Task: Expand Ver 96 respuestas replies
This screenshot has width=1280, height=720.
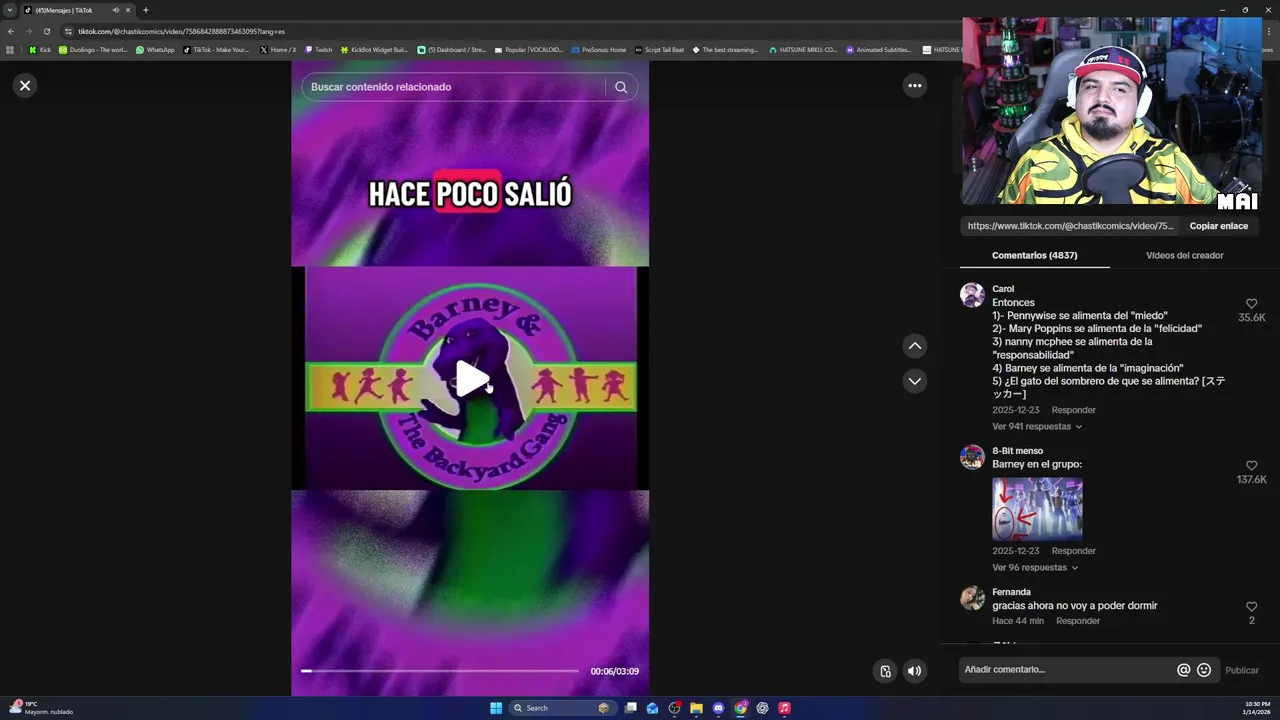Action: tap(1035, 568)
